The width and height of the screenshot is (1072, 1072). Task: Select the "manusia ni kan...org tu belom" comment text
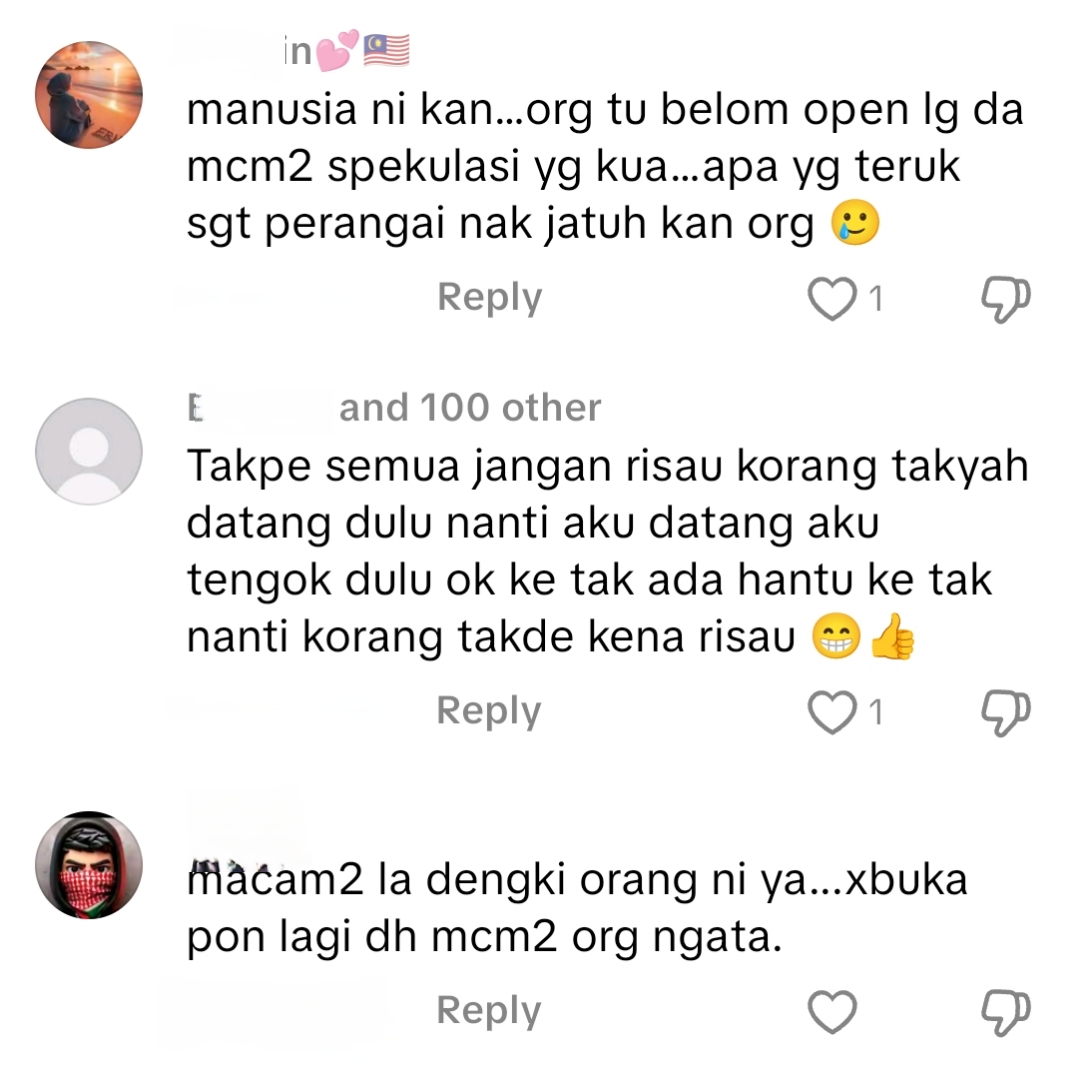pos(604,166)
